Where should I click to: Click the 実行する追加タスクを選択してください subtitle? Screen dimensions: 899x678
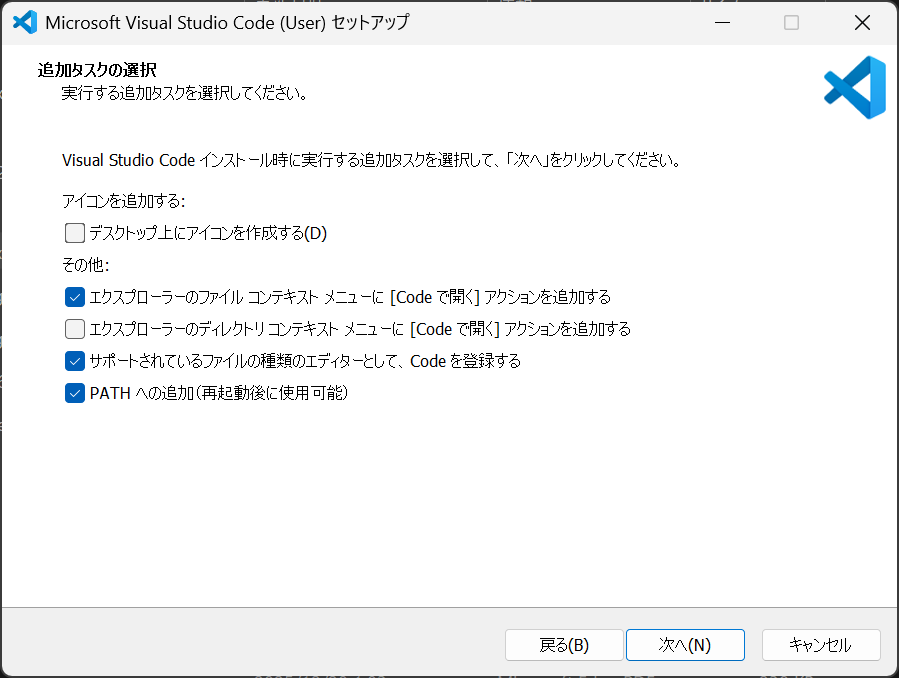coord(183,94)
